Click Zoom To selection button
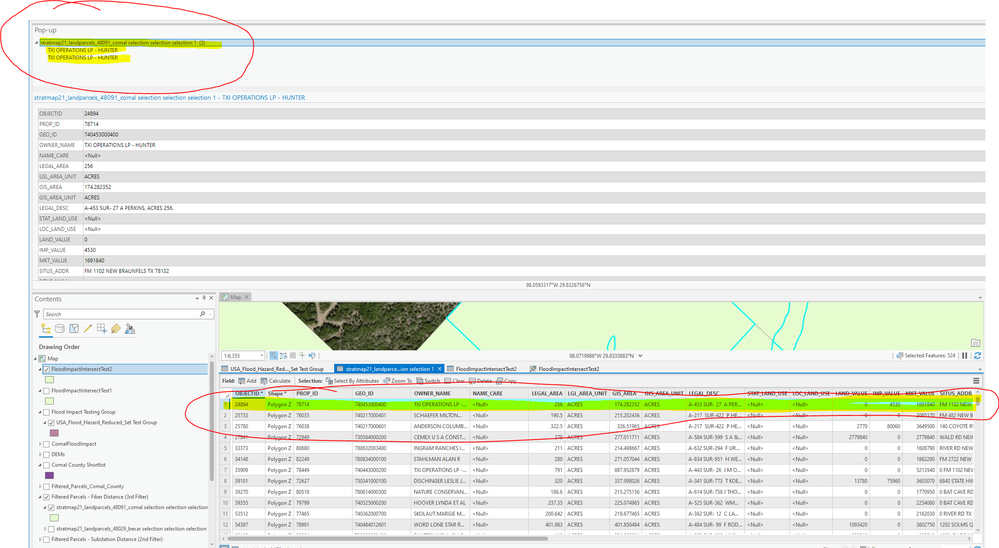The image size is (999, 548). click(397, 381)
